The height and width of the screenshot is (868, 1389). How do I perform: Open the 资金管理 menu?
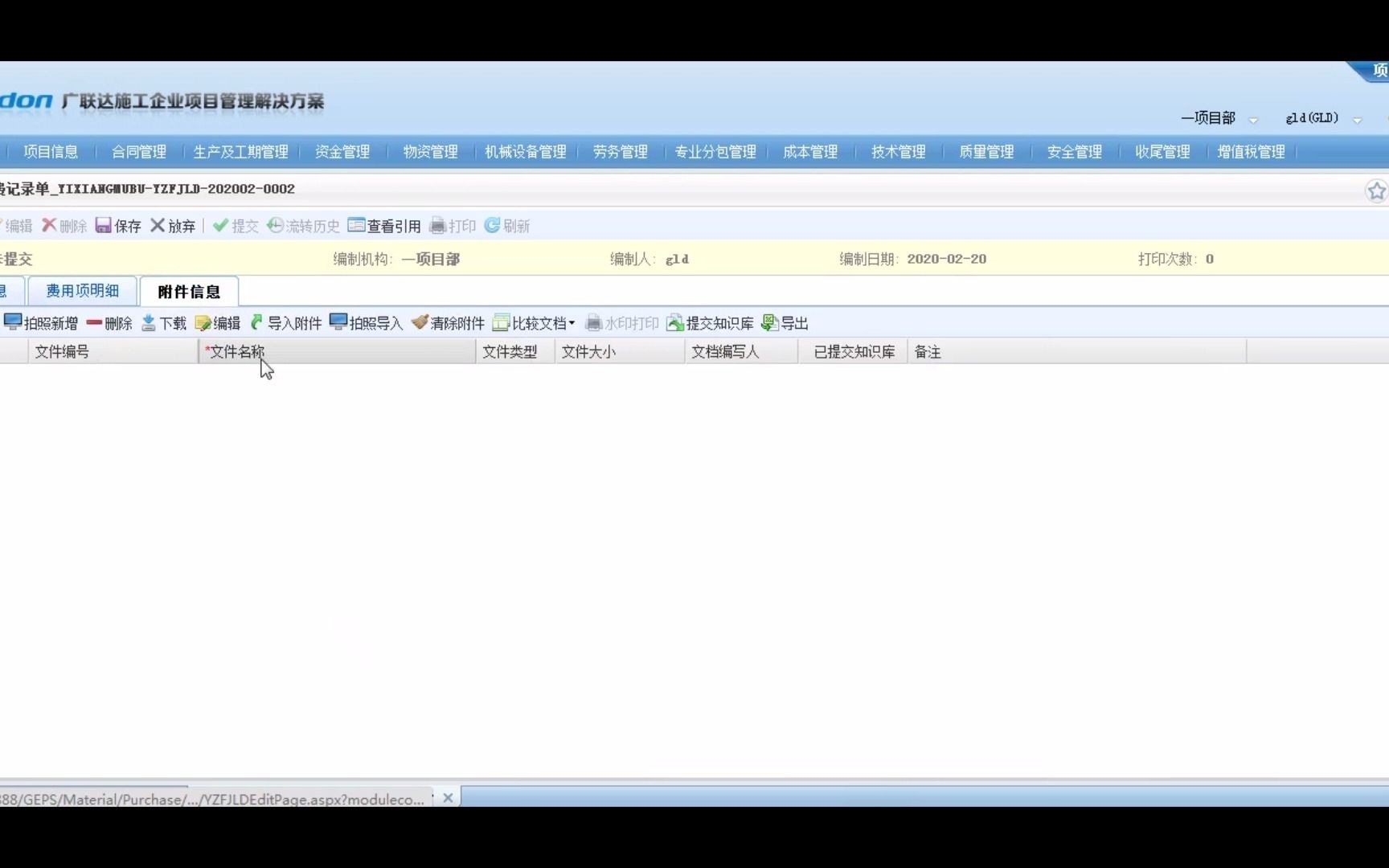coord(342,152)
